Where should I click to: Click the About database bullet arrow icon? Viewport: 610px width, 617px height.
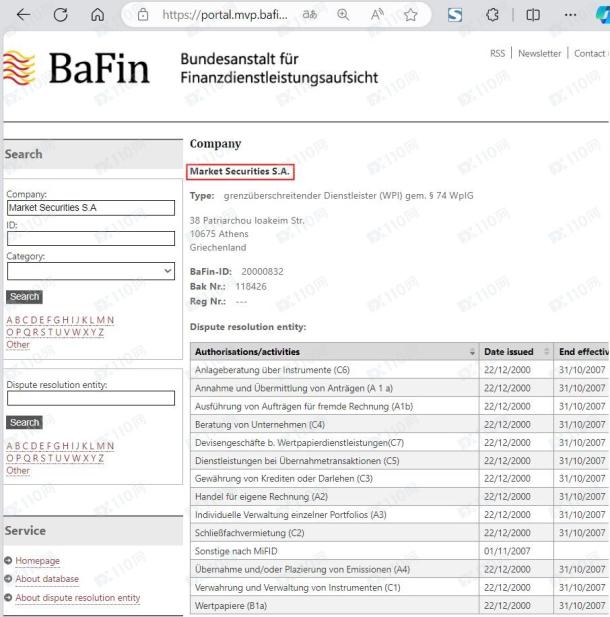pos(8,579)
